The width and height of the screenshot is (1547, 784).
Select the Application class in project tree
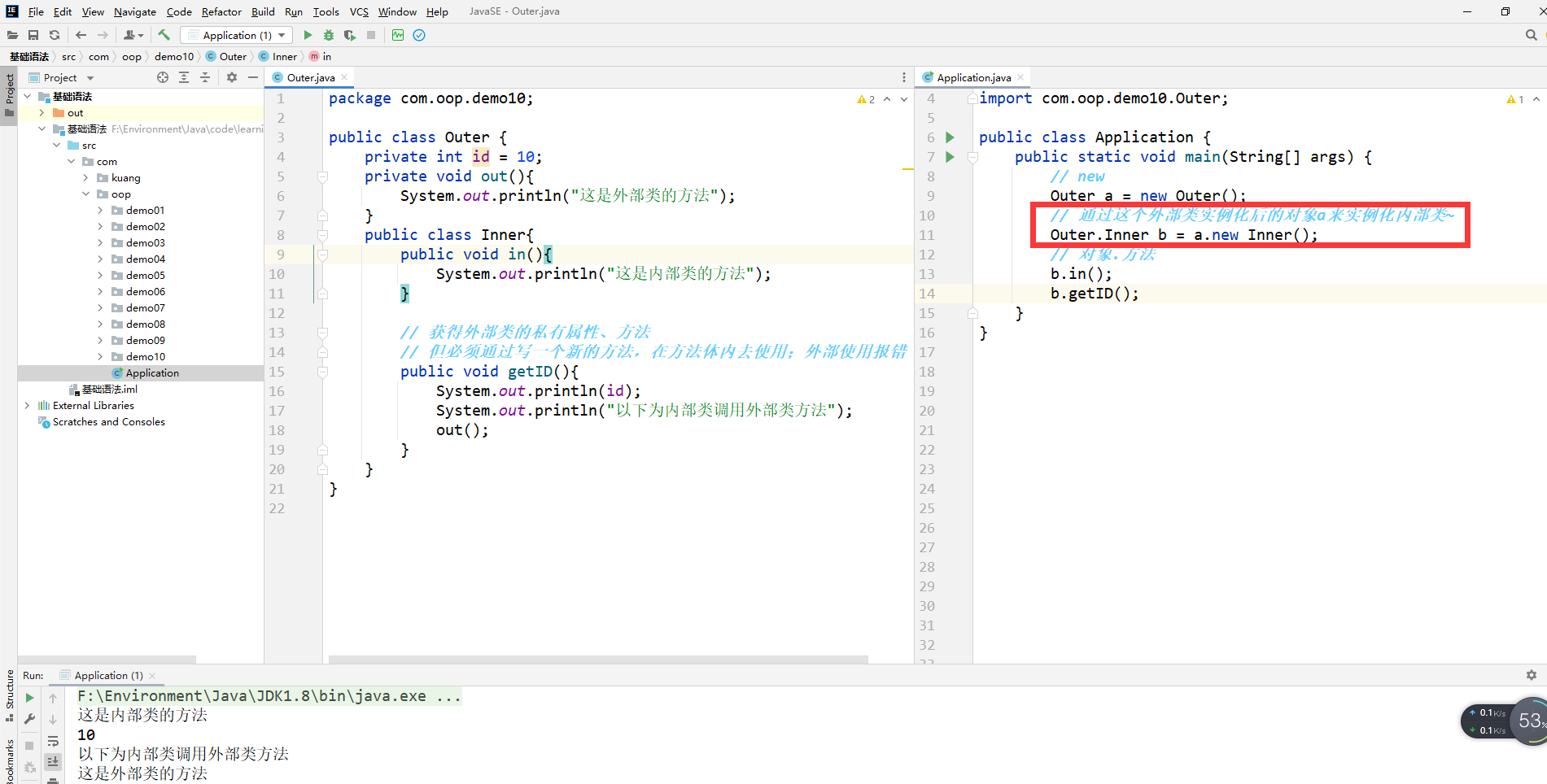pyautogui.click(x=152, y=372)
